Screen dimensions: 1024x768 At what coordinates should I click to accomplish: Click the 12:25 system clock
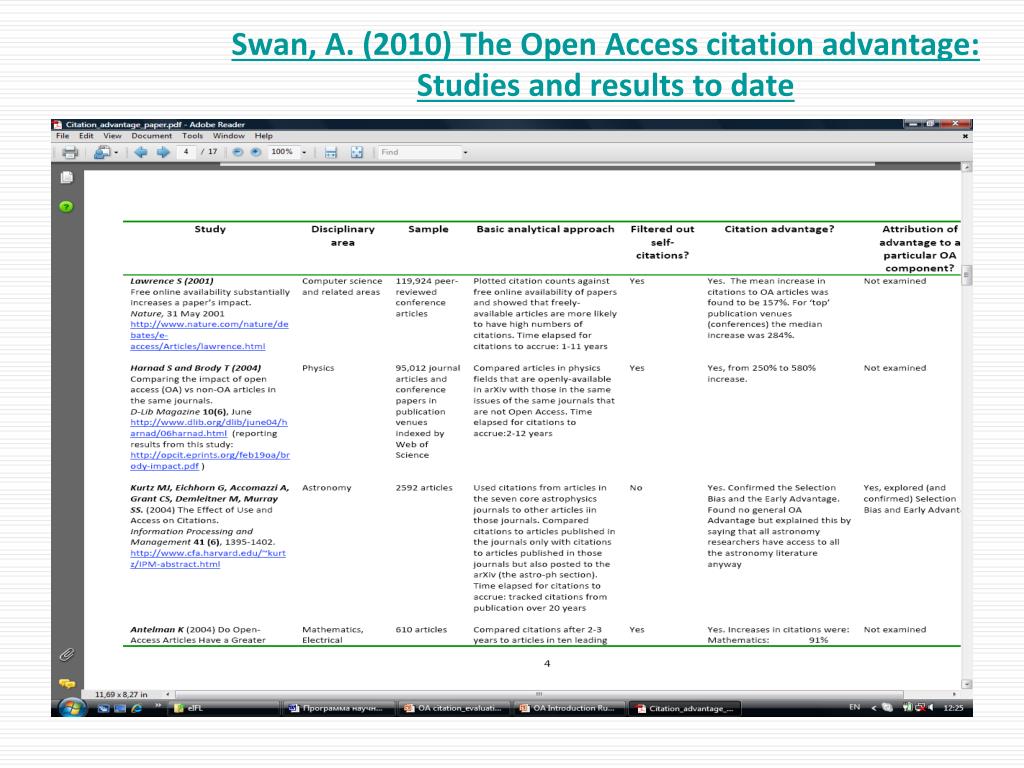953,707
